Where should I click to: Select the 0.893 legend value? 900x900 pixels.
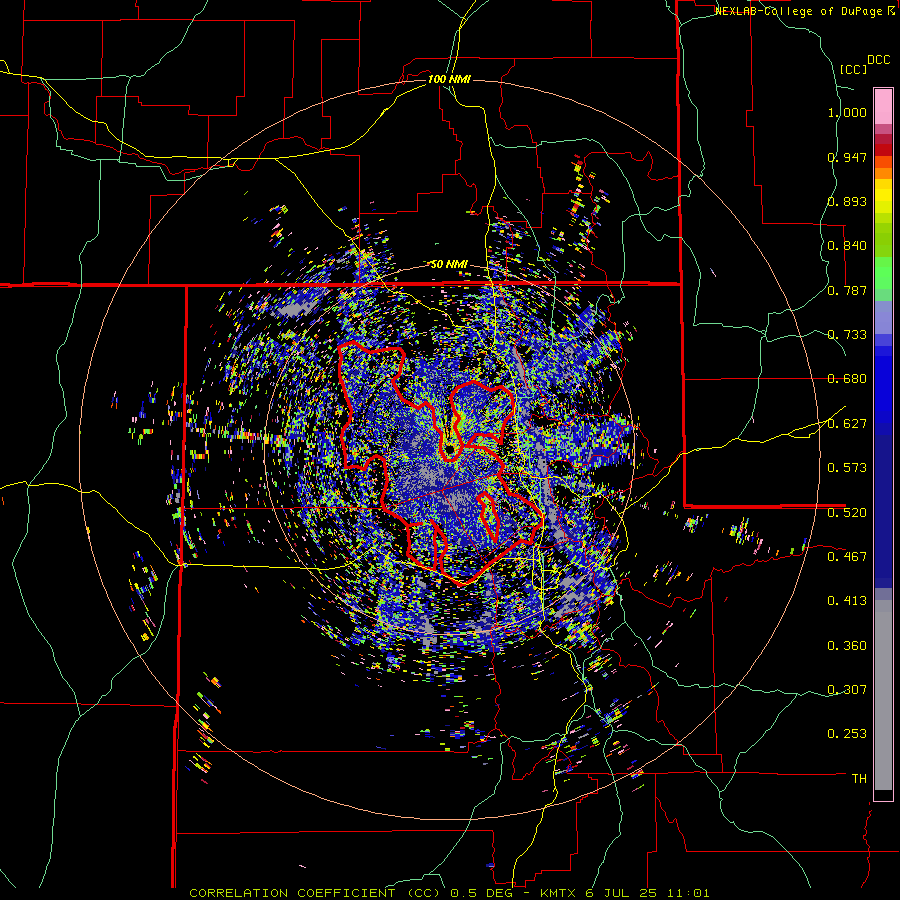[847, 201]
